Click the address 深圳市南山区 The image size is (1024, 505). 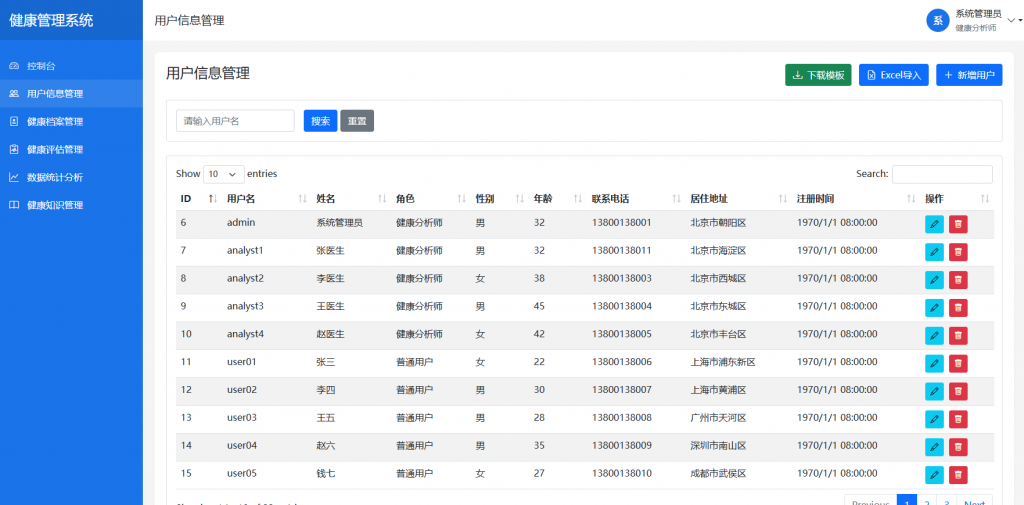coord(718,446)
